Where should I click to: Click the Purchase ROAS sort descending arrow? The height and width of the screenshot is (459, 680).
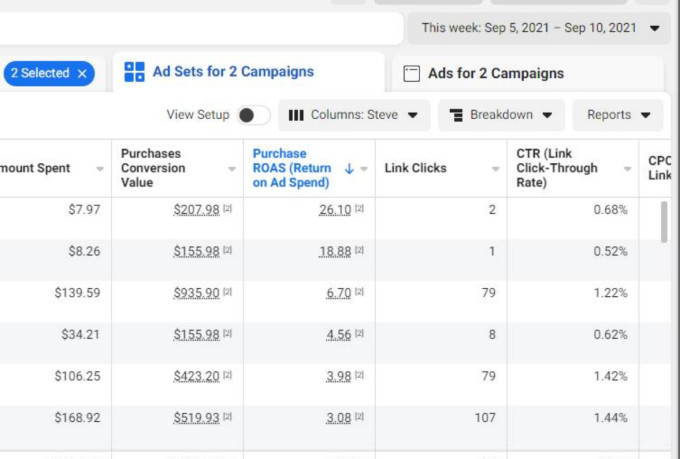[x=349, y=168]
